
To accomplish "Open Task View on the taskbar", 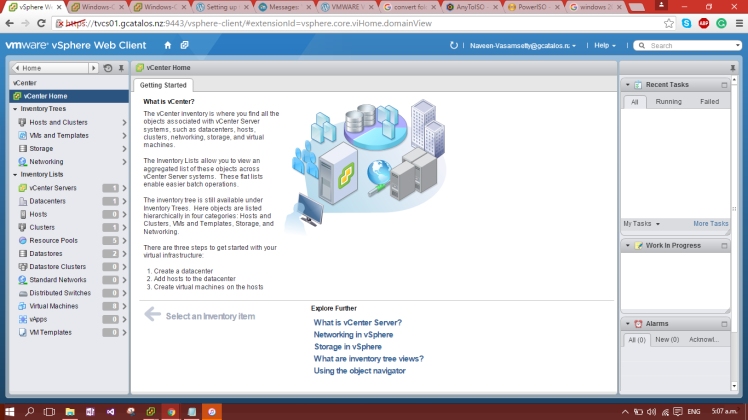I will click(x=49, y=411).
